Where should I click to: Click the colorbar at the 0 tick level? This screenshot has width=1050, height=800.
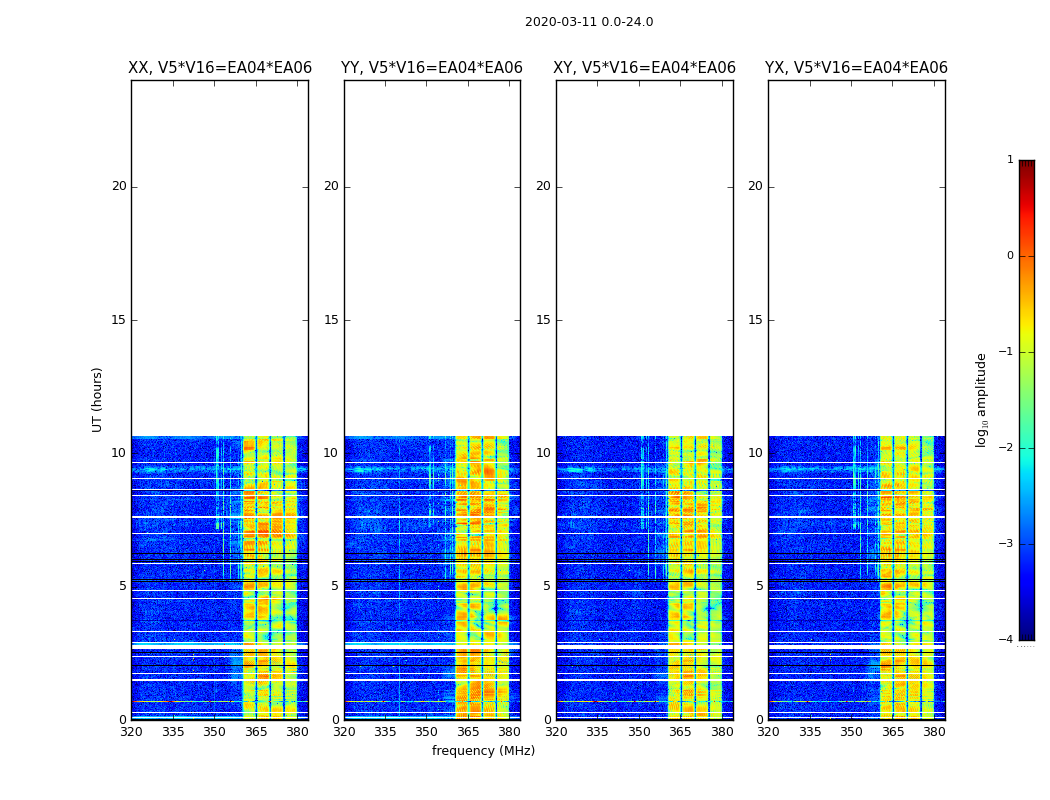tap(1026, 256)
